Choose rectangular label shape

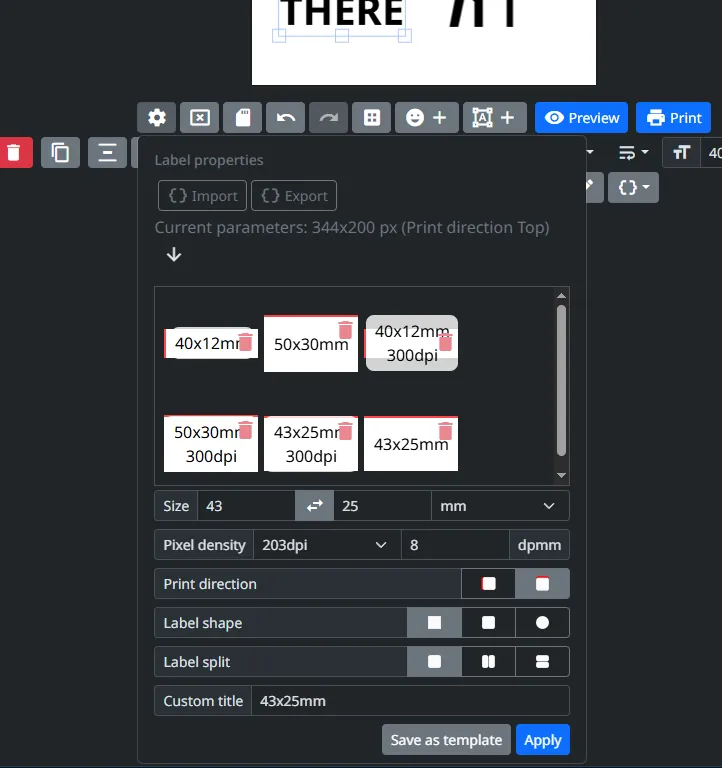point(434,623)
